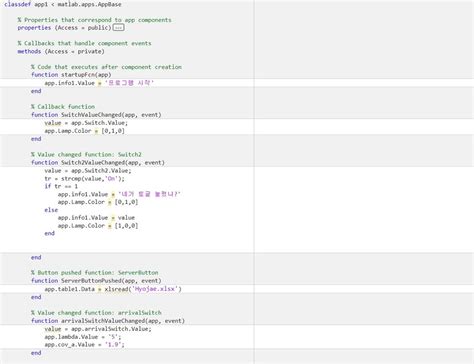Click 'app.Lamp.Color = [0,1,0]' inside the if block

pyautogui.click(x=98, y=202)
